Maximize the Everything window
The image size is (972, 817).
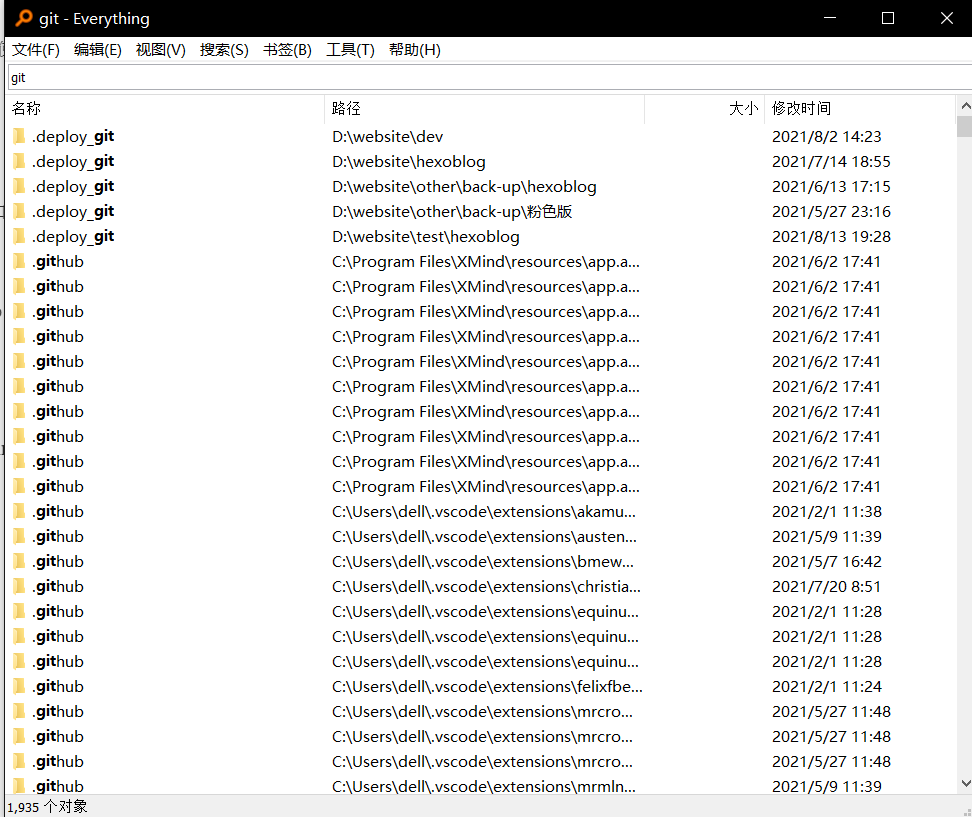(x=888, y=18)
